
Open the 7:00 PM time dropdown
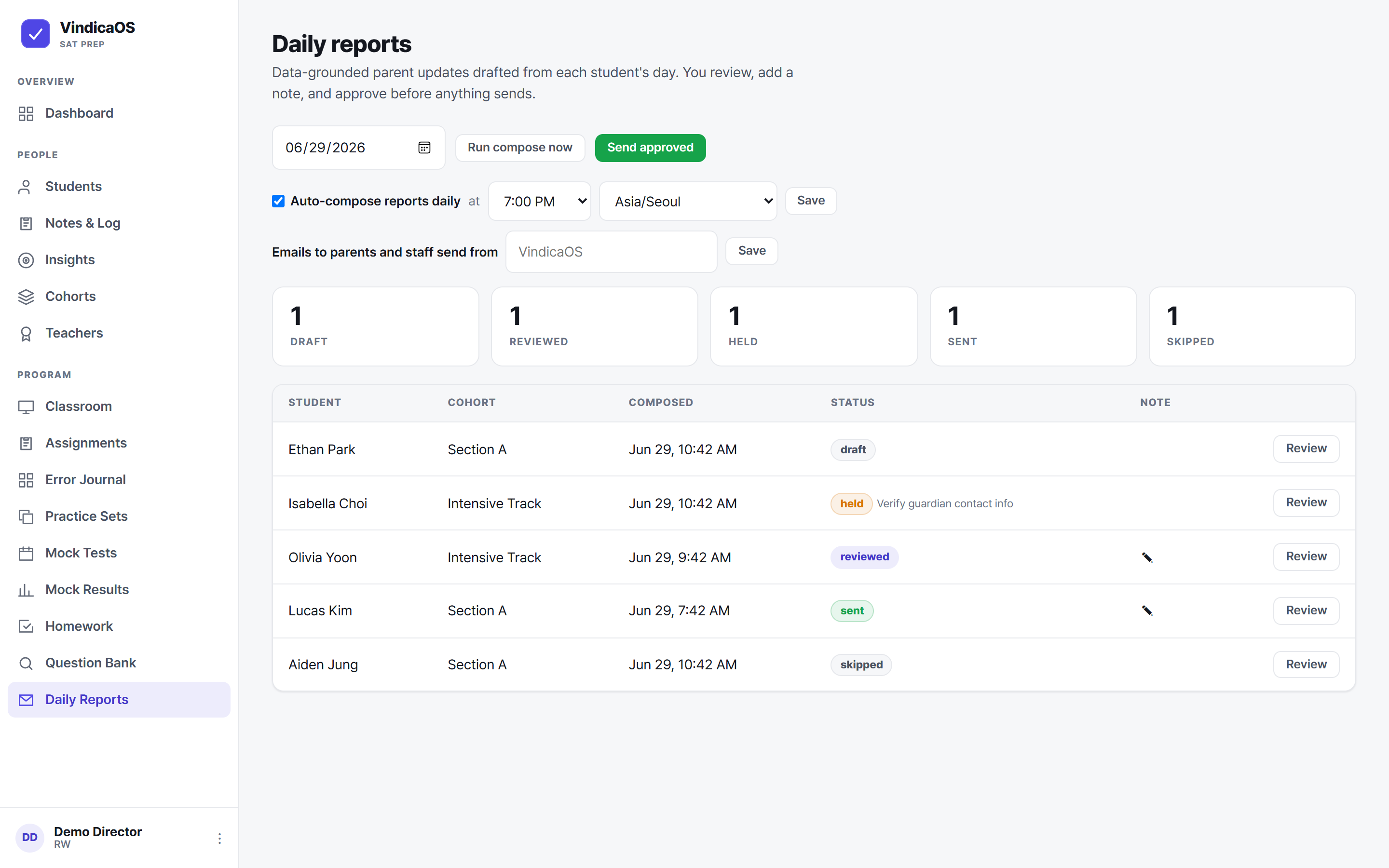tap(540, 202)
